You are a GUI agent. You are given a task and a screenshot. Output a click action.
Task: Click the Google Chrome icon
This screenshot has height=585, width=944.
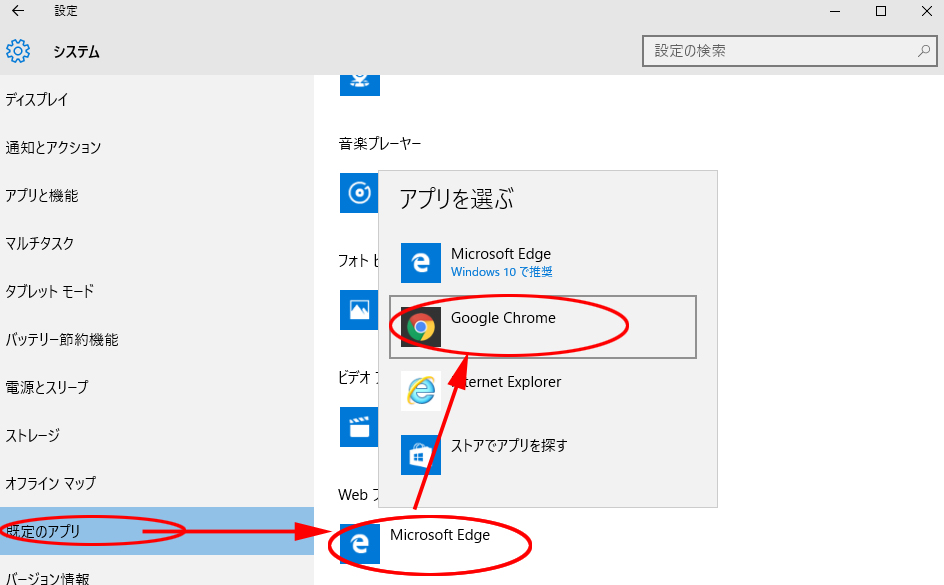click(x=421, y=327)
